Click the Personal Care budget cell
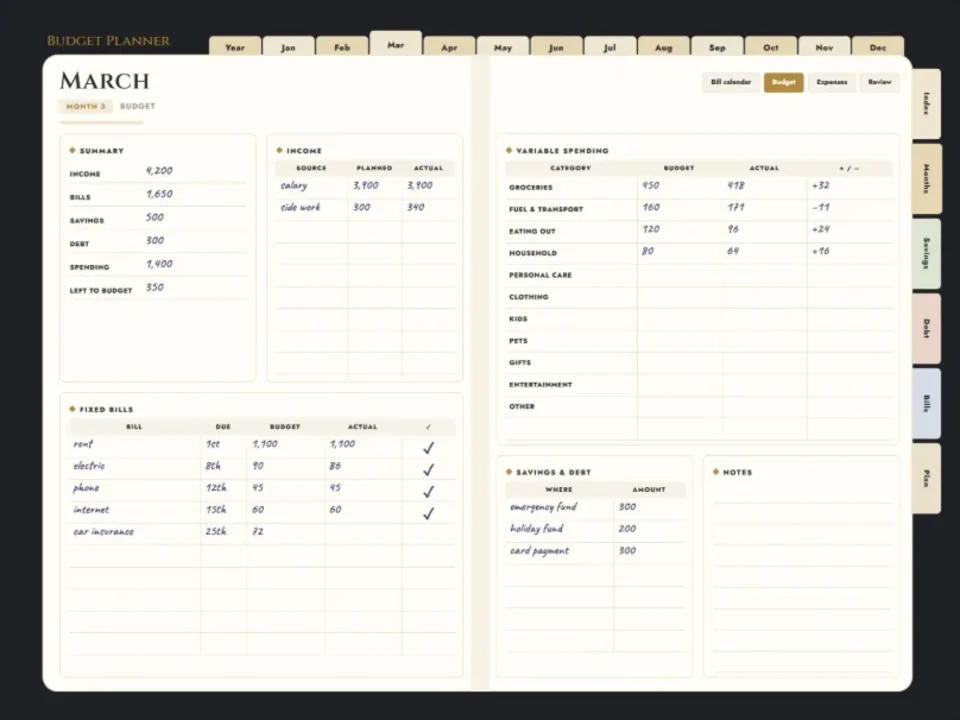Screen dimensions: 960x720 click(x=679, y=275)
